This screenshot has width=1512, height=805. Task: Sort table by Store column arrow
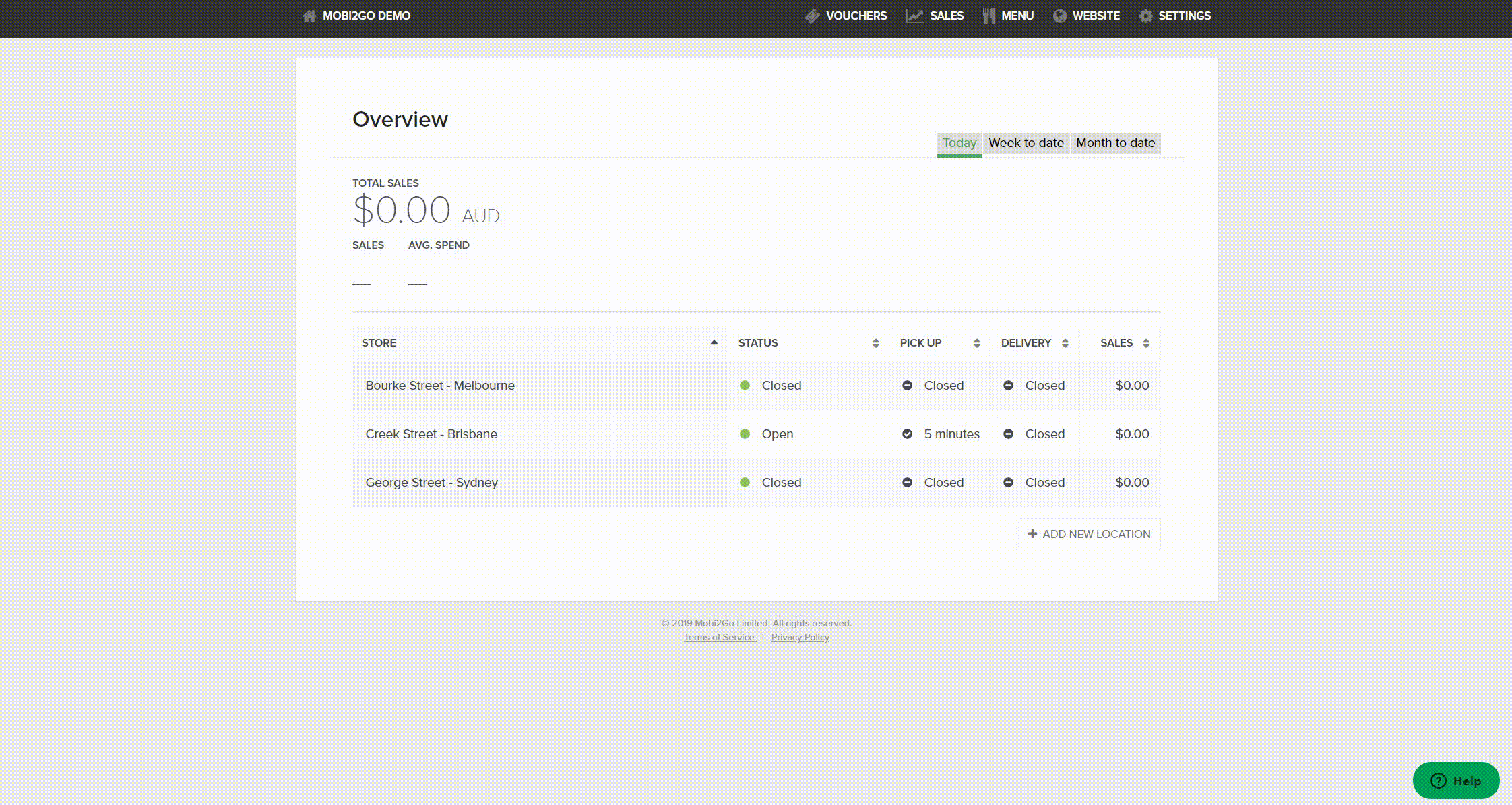[714, 342]
